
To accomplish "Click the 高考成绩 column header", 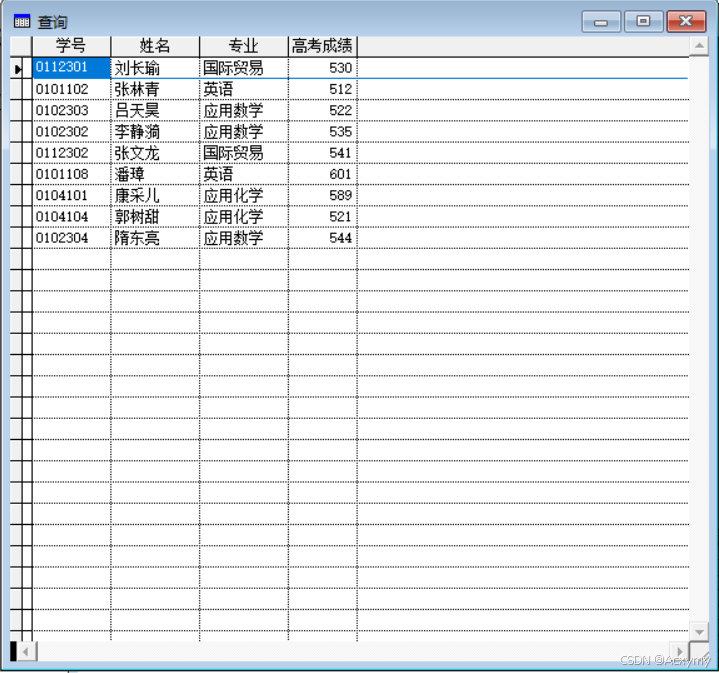I will point(322,46).
